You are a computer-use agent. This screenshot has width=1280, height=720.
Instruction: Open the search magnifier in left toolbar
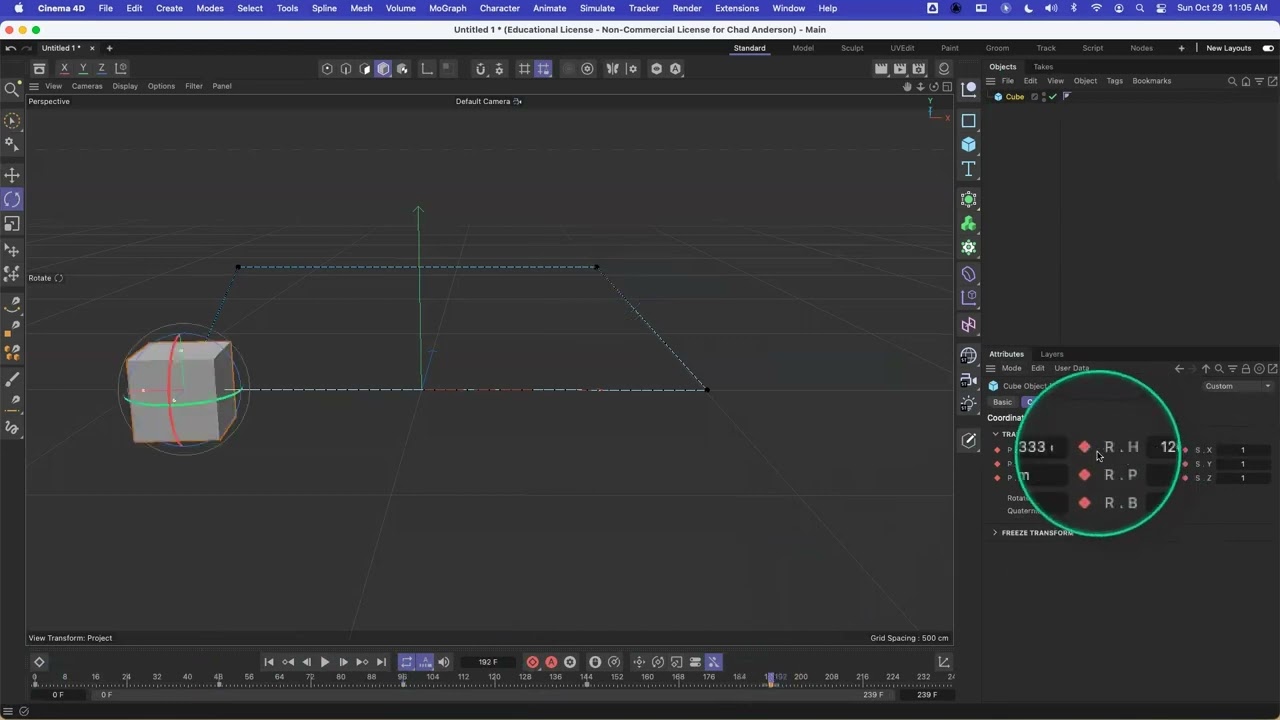(12, 90)
